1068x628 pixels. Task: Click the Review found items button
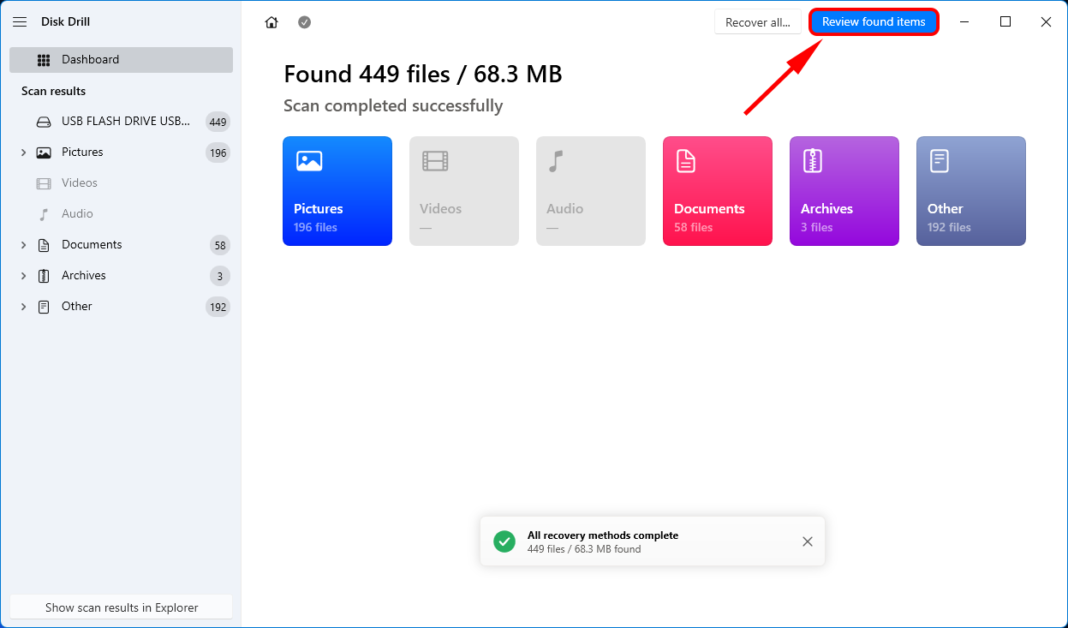coord(873,22)
